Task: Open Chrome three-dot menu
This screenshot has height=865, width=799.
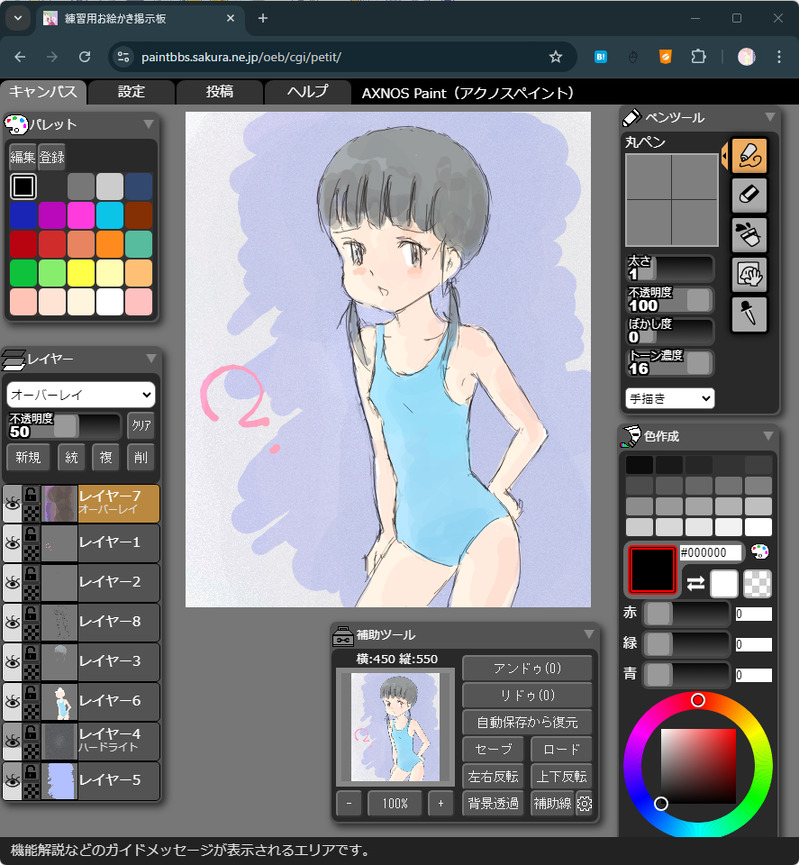Action: click(x=779, y=57)
